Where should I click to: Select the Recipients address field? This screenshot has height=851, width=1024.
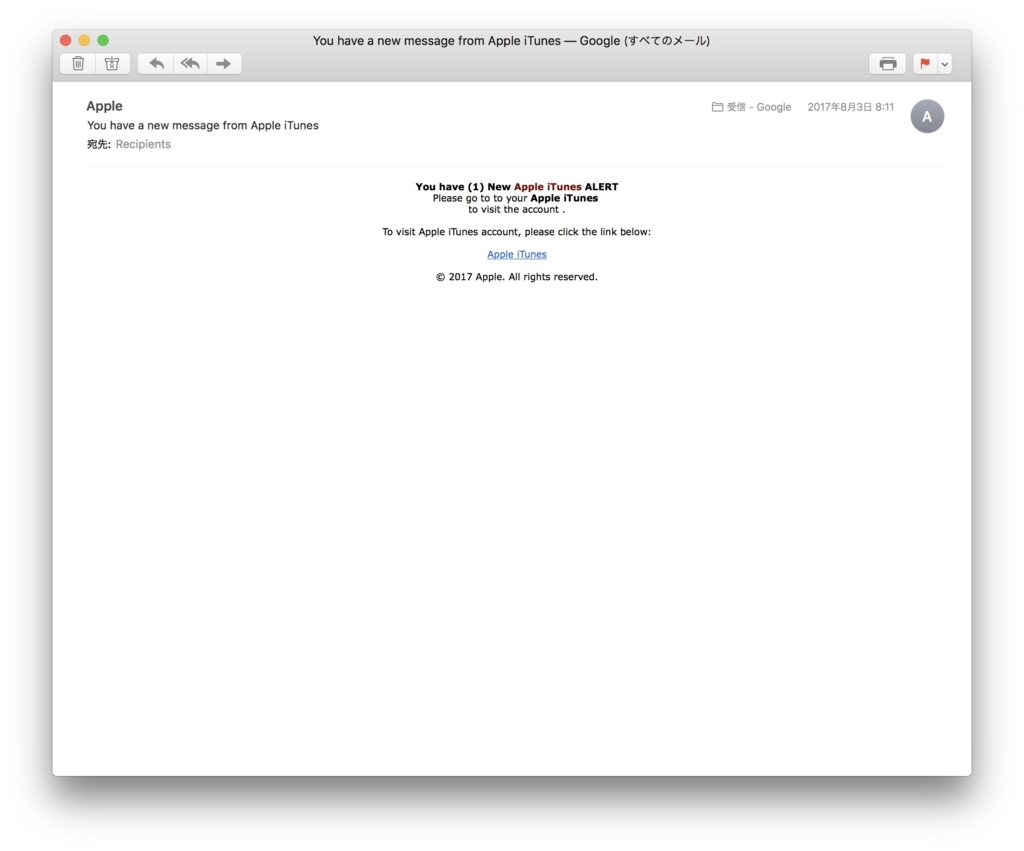tap(143, 144)
